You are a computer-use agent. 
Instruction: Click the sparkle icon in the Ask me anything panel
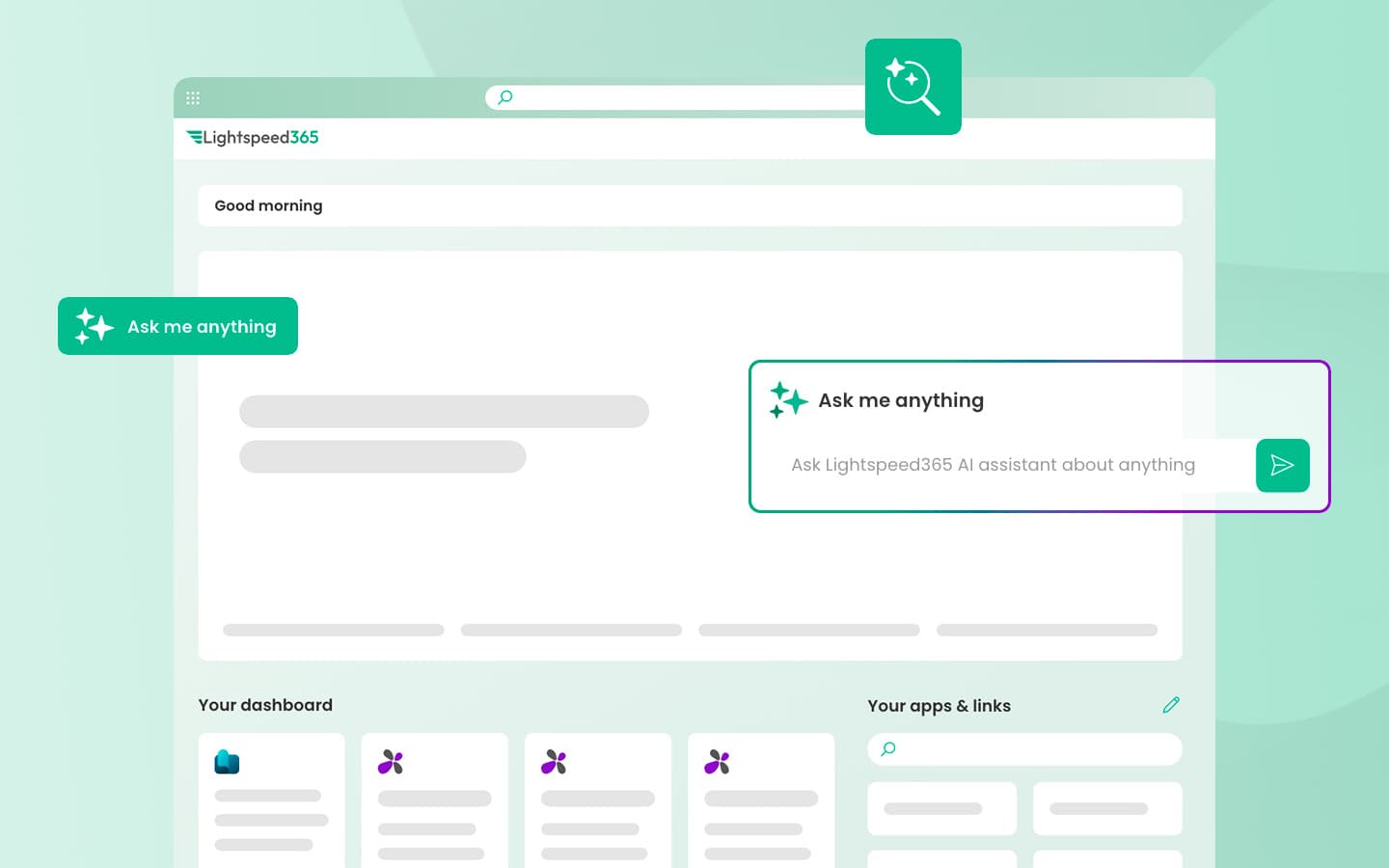[788, 400]
